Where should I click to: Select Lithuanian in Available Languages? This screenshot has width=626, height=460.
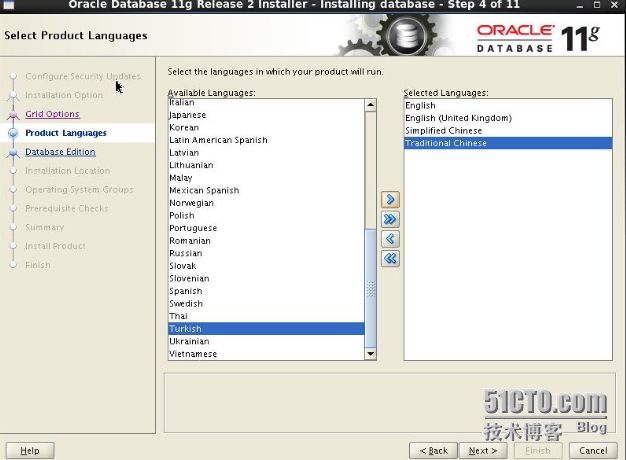coord(266,165)
